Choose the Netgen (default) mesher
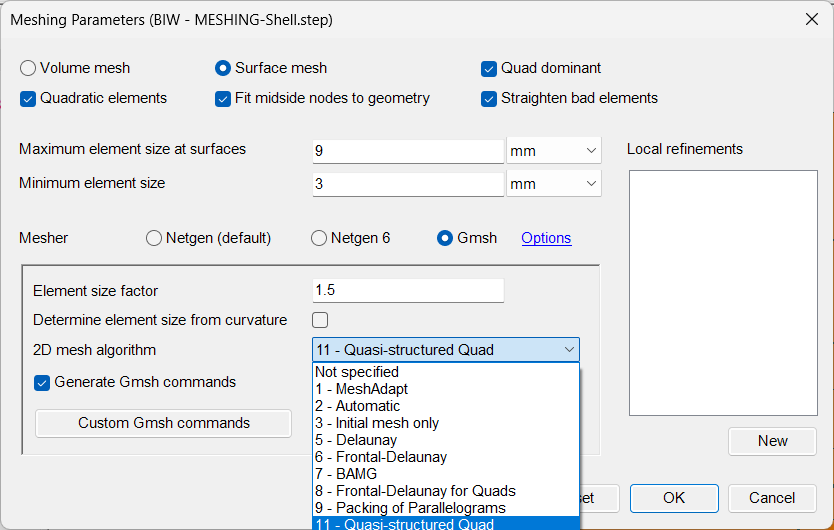Screen dimensions: 834x530 pos(154,238)
